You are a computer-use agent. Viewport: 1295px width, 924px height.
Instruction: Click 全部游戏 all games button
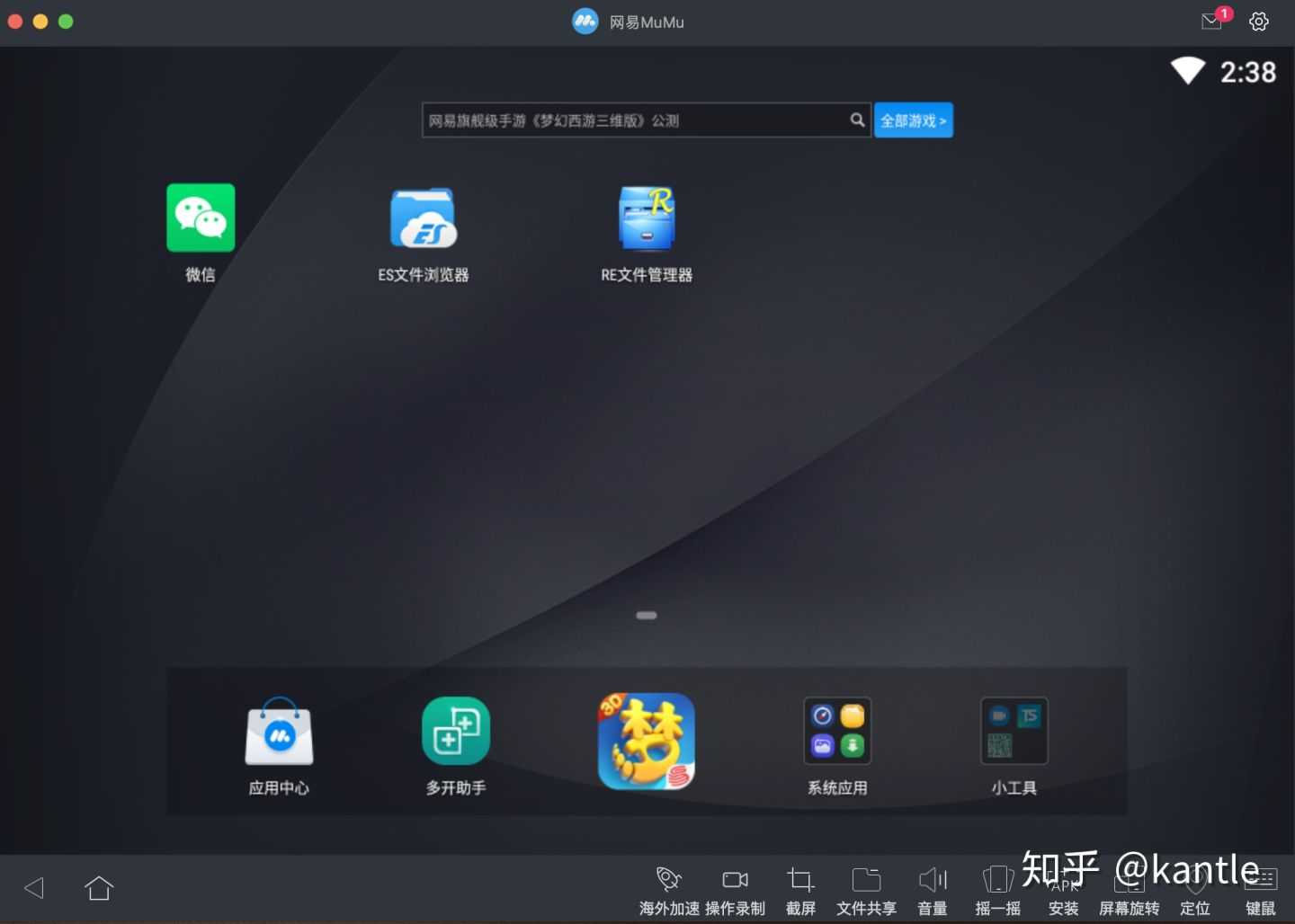(x=914, y=120)
